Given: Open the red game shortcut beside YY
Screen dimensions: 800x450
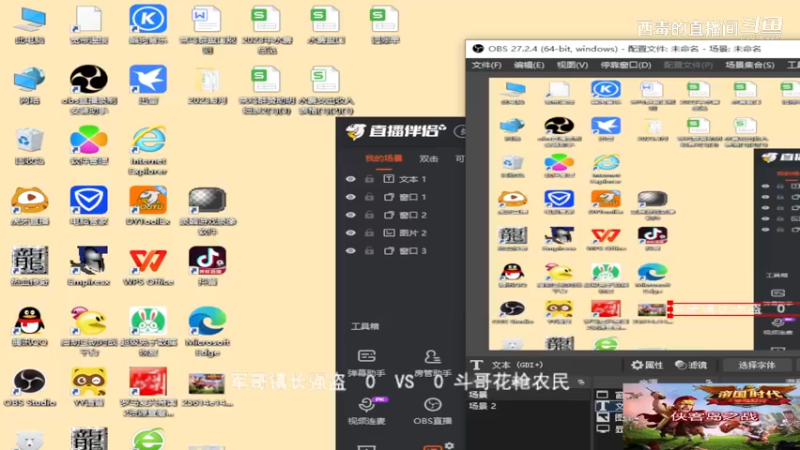Looking at the screenshot, I should [148, 391].
